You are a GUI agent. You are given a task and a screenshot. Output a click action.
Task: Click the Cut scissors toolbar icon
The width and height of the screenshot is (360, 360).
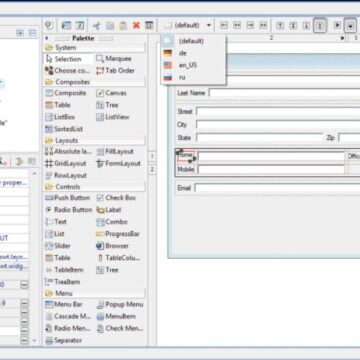(97, 25)
